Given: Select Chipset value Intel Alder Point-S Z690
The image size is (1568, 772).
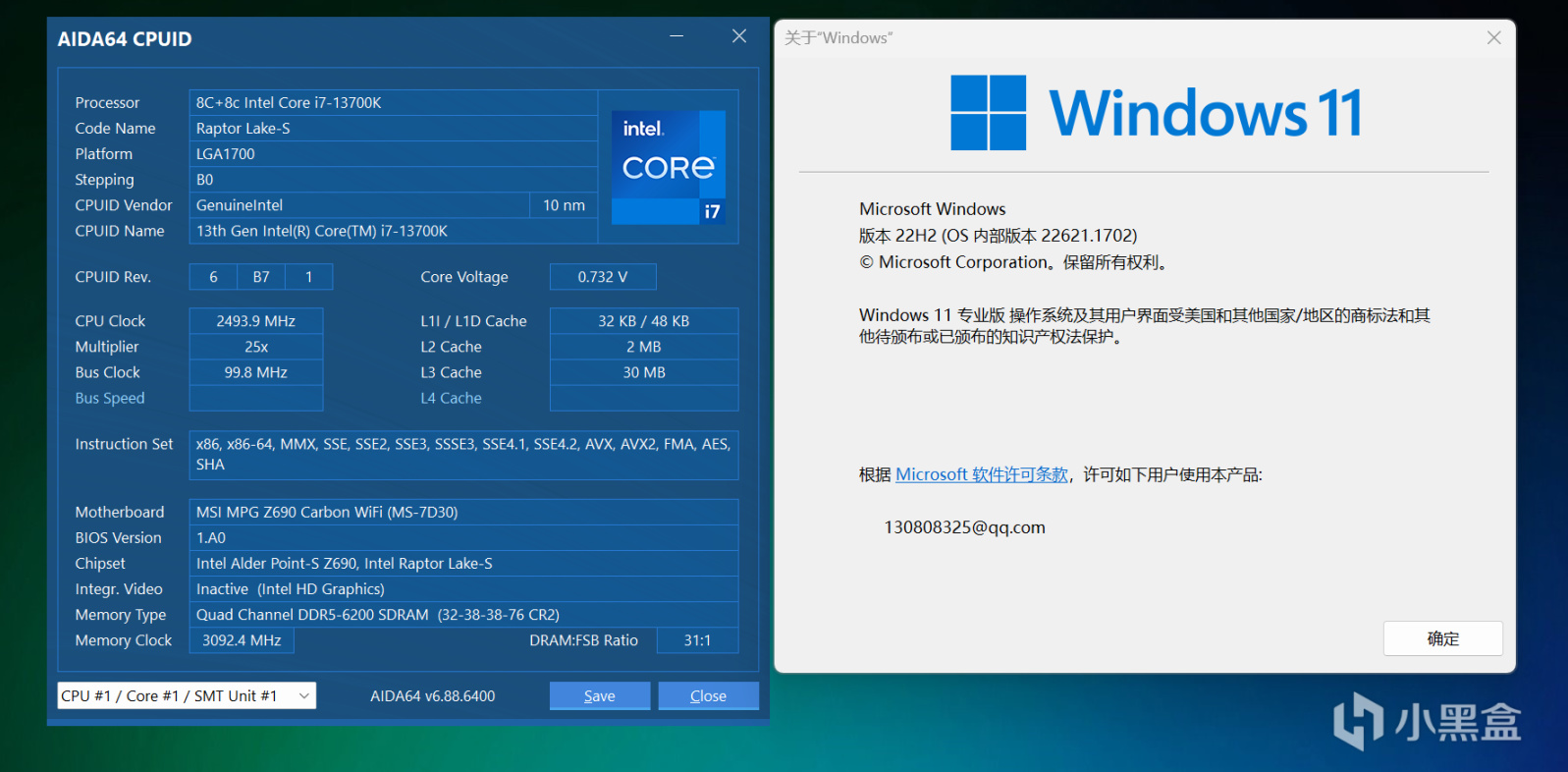Looking at the screenshot, I should (x=463, y=563).
